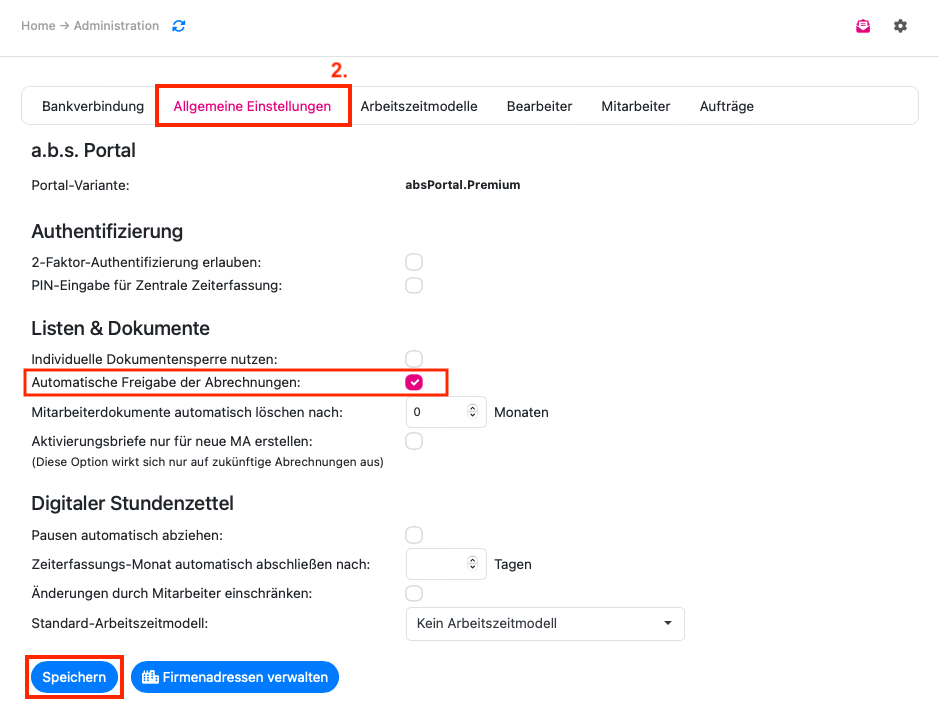
Task: Click stepper arrows of the Monaten field
Action: [472, 411]
